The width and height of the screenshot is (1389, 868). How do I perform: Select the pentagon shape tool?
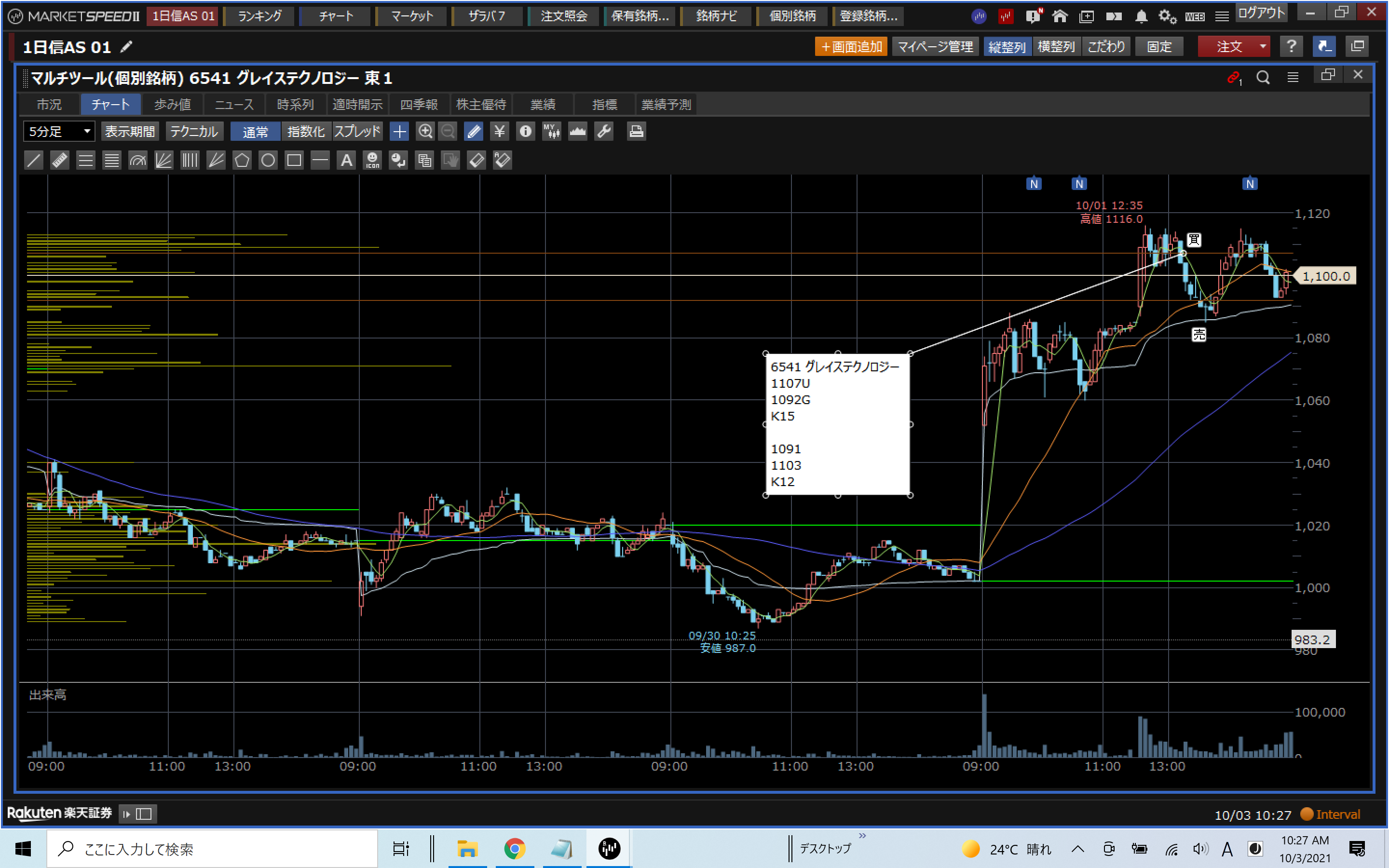click(x=242, y=160)
